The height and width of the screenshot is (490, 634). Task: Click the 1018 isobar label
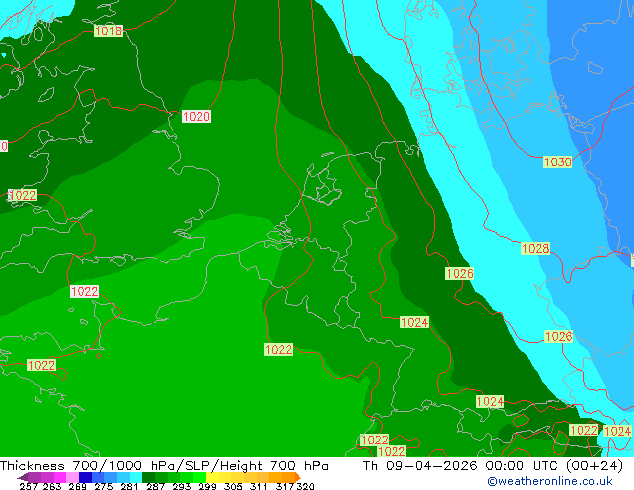pos(108,31)
